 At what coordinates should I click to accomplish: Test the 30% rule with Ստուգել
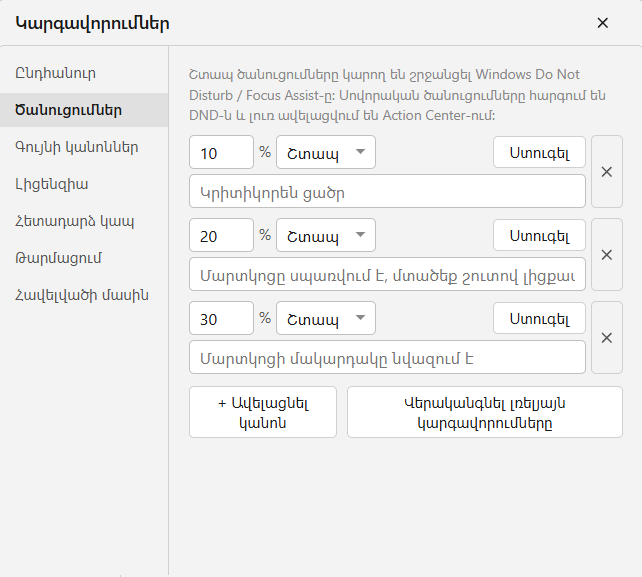tap(539, 318)
